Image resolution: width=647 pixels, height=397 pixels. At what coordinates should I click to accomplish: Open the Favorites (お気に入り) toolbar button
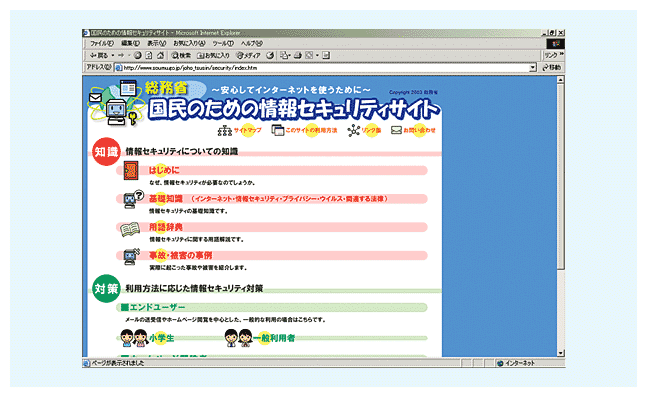click(x=213, y=55)
